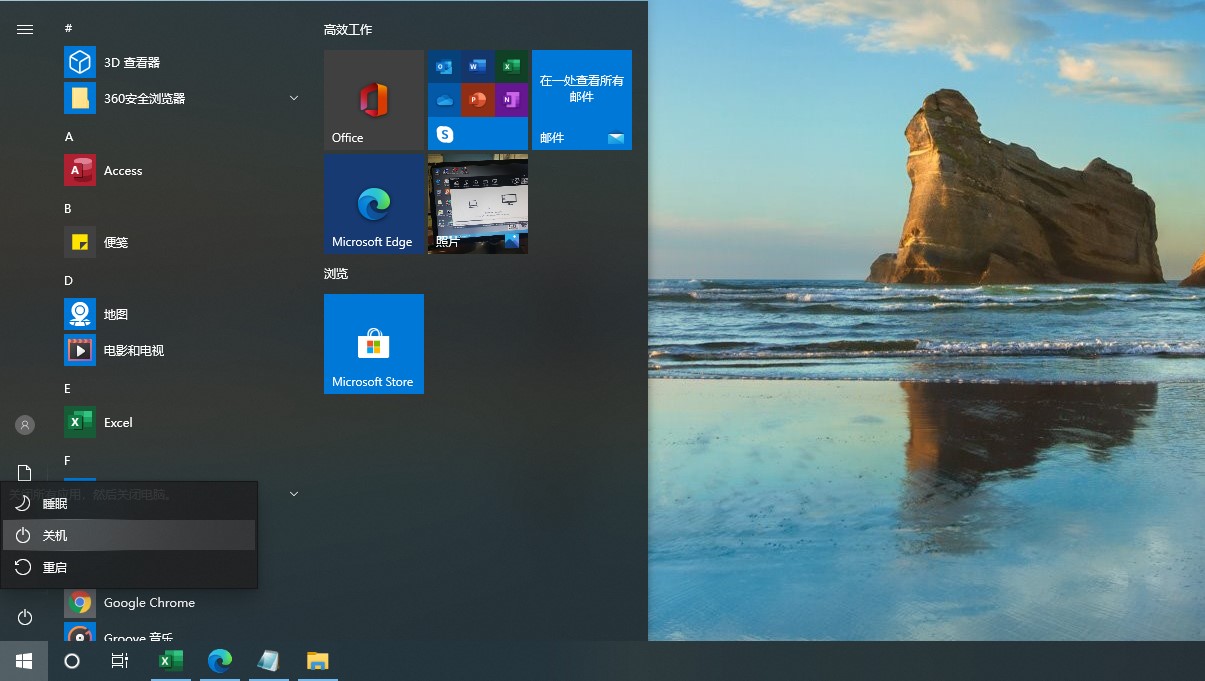Launch 电影和电视 from the app list
The width and height of the screenshot is (1205, 681).
tap(180, 350)
